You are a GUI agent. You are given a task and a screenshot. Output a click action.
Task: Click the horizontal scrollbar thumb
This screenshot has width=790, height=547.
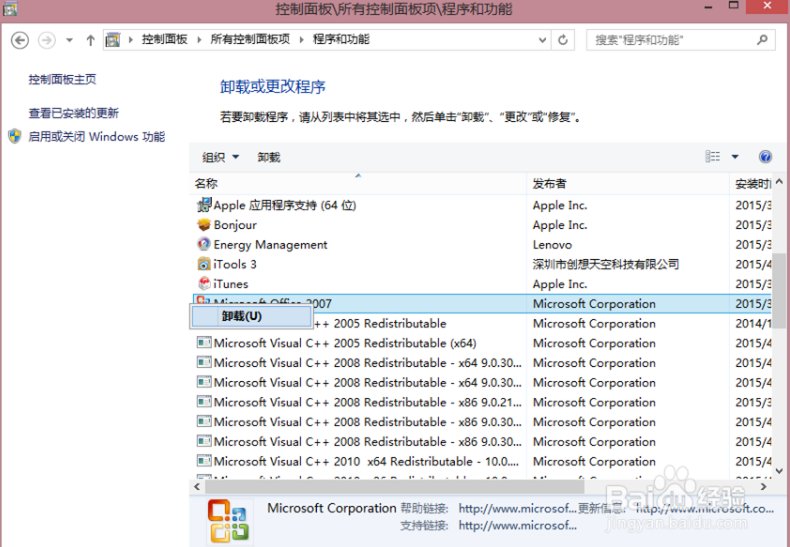pyautogui.click(x=394, y=487)
